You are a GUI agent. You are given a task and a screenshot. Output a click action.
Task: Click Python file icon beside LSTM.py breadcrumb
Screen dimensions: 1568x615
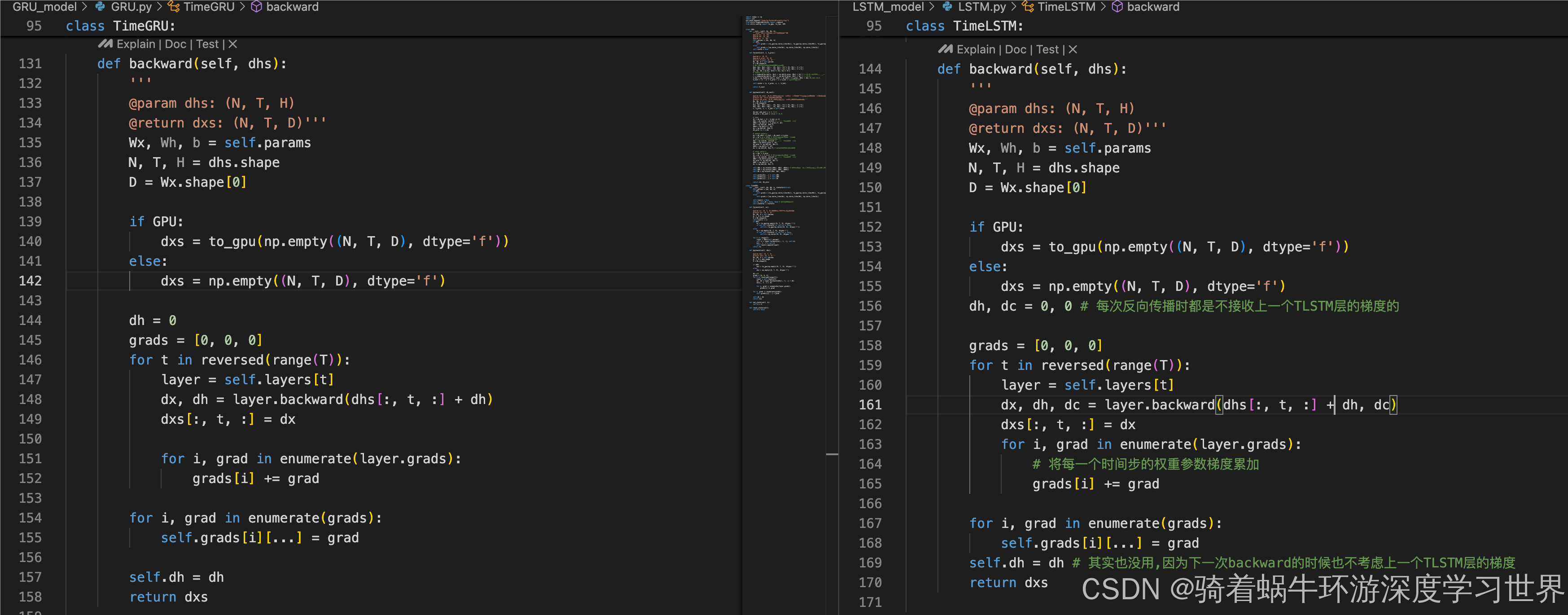click(x=947, y=7)
